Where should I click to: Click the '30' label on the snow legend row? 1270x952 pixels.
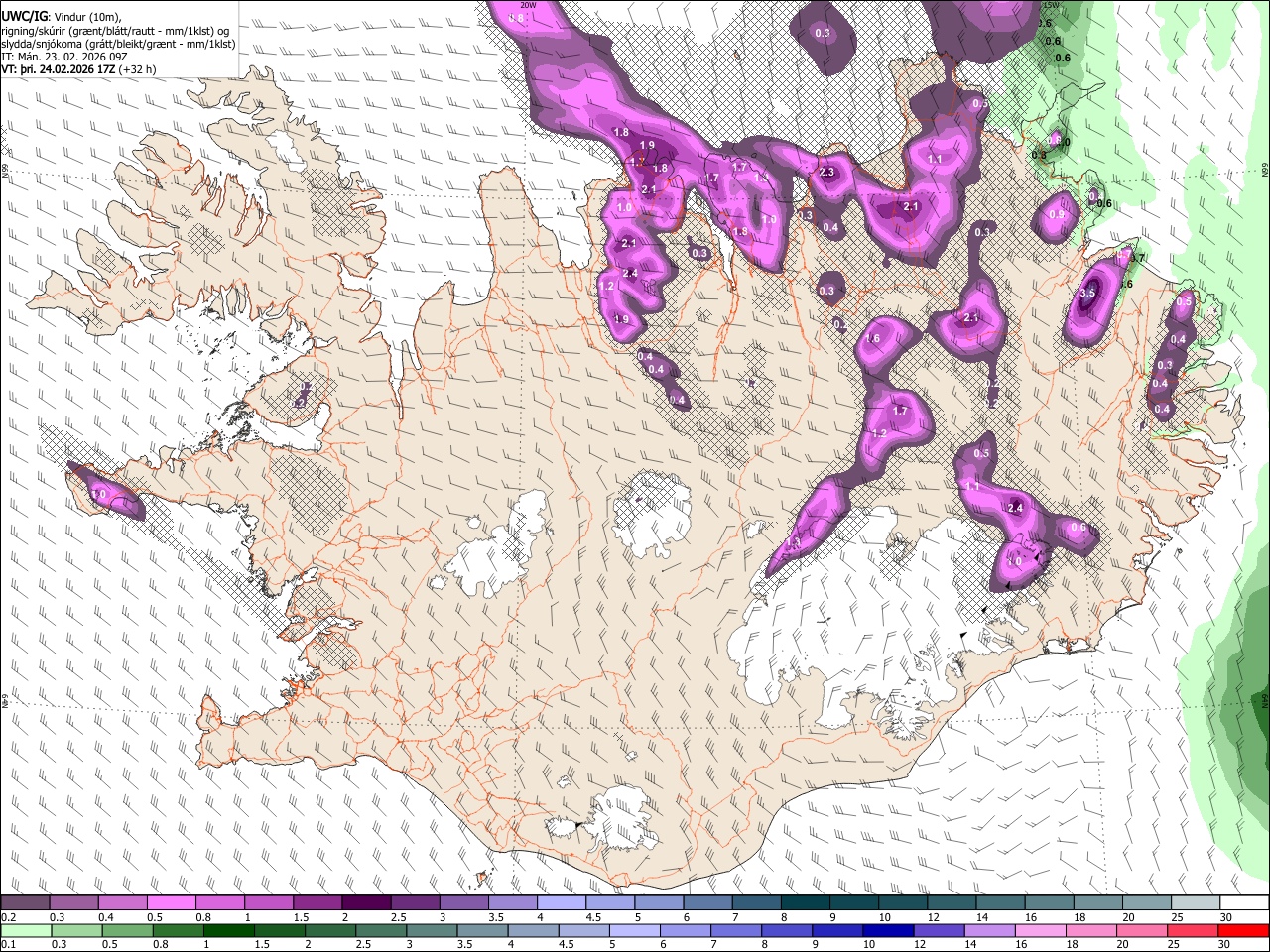1226,917
